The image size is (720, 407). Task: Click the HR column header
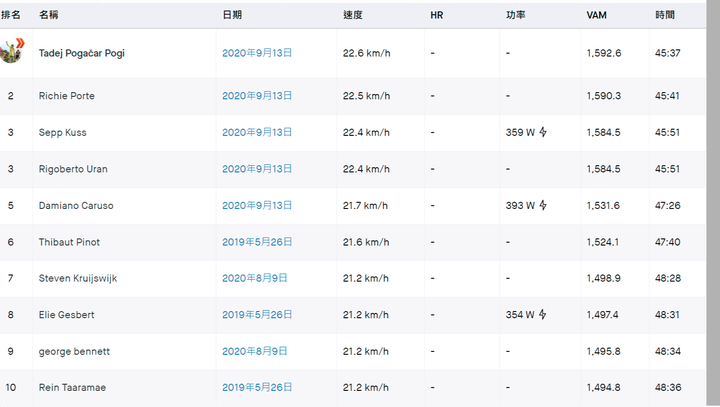437,15
